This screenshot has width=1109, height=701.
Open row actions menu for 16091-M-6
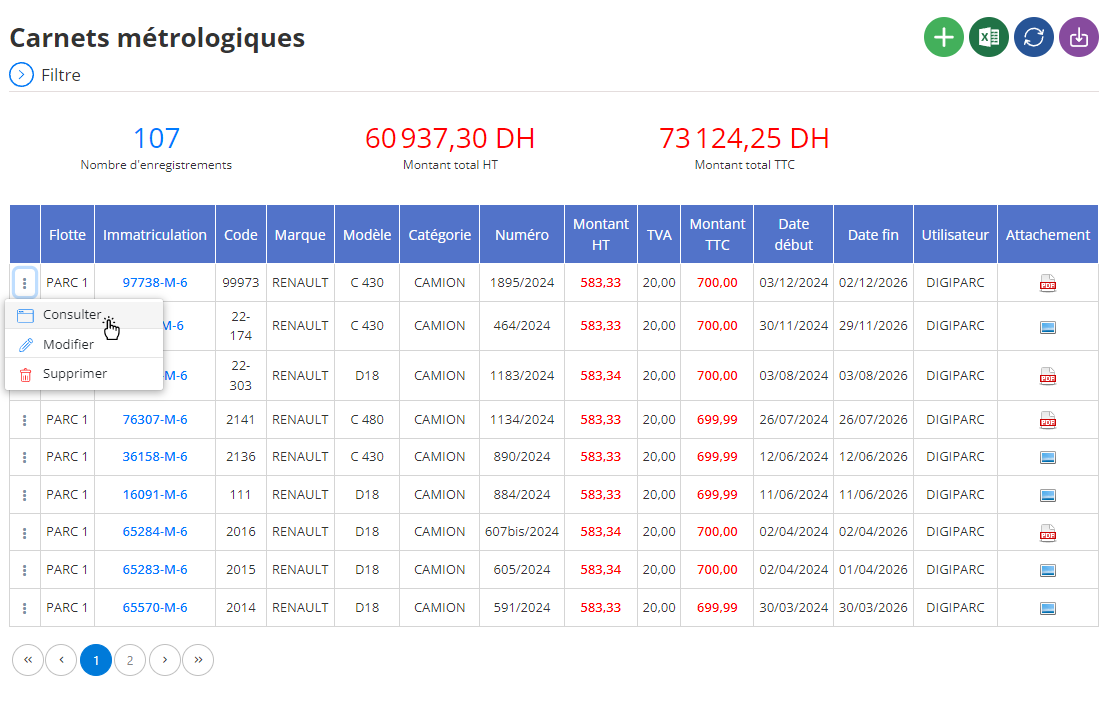point(25,495)
